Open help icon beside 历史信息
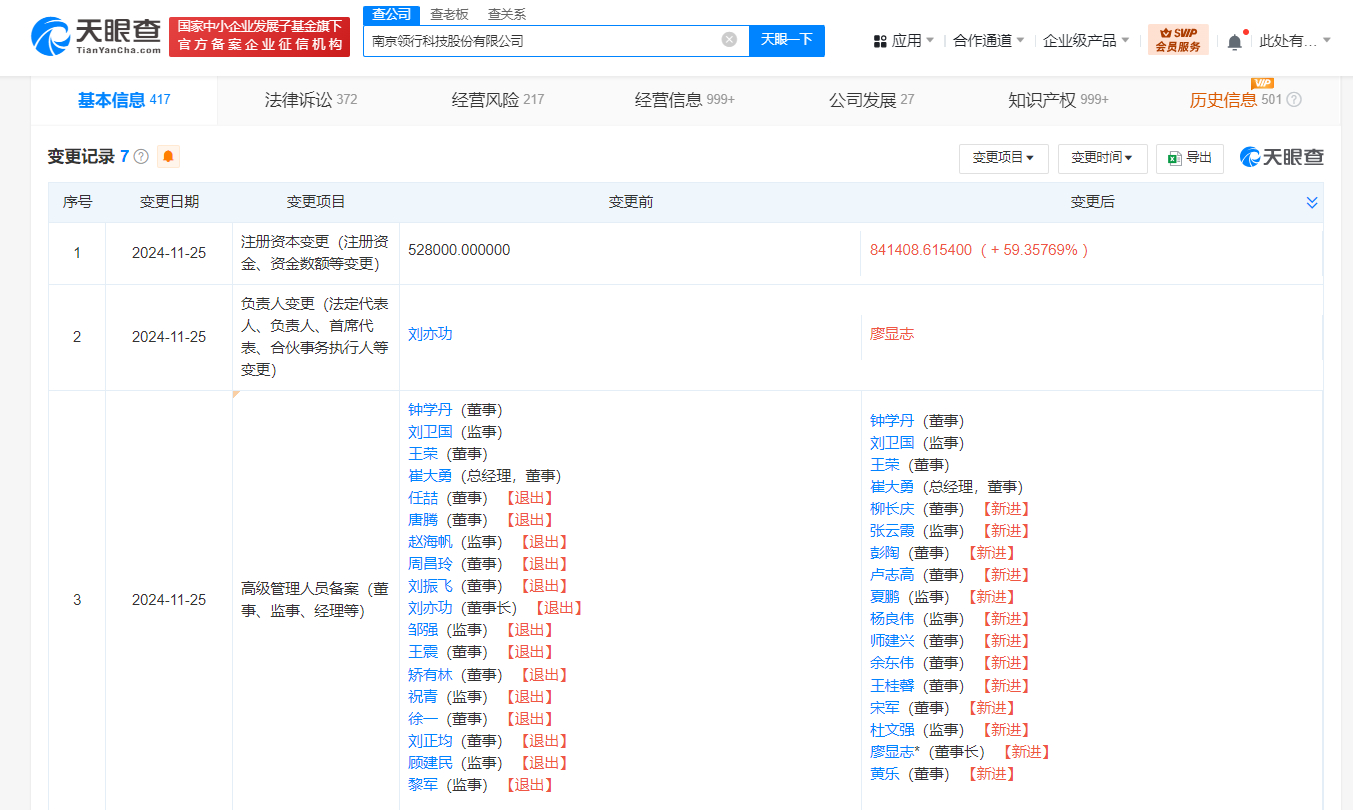Screen dimensions: 1353x810 (x=1294, y=100)
